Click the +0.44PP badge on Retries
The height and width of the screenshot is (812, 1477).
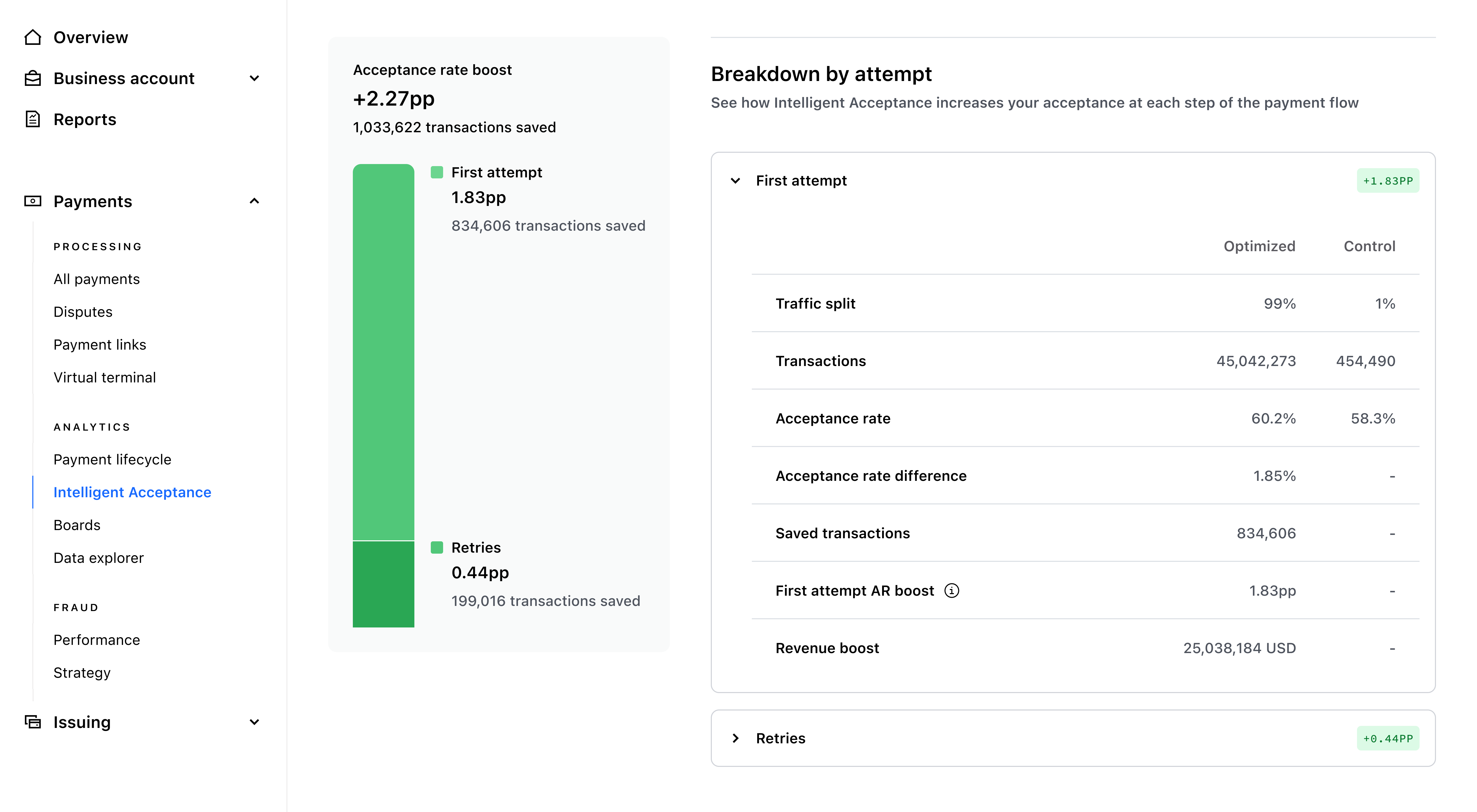tap(1388, 739)
